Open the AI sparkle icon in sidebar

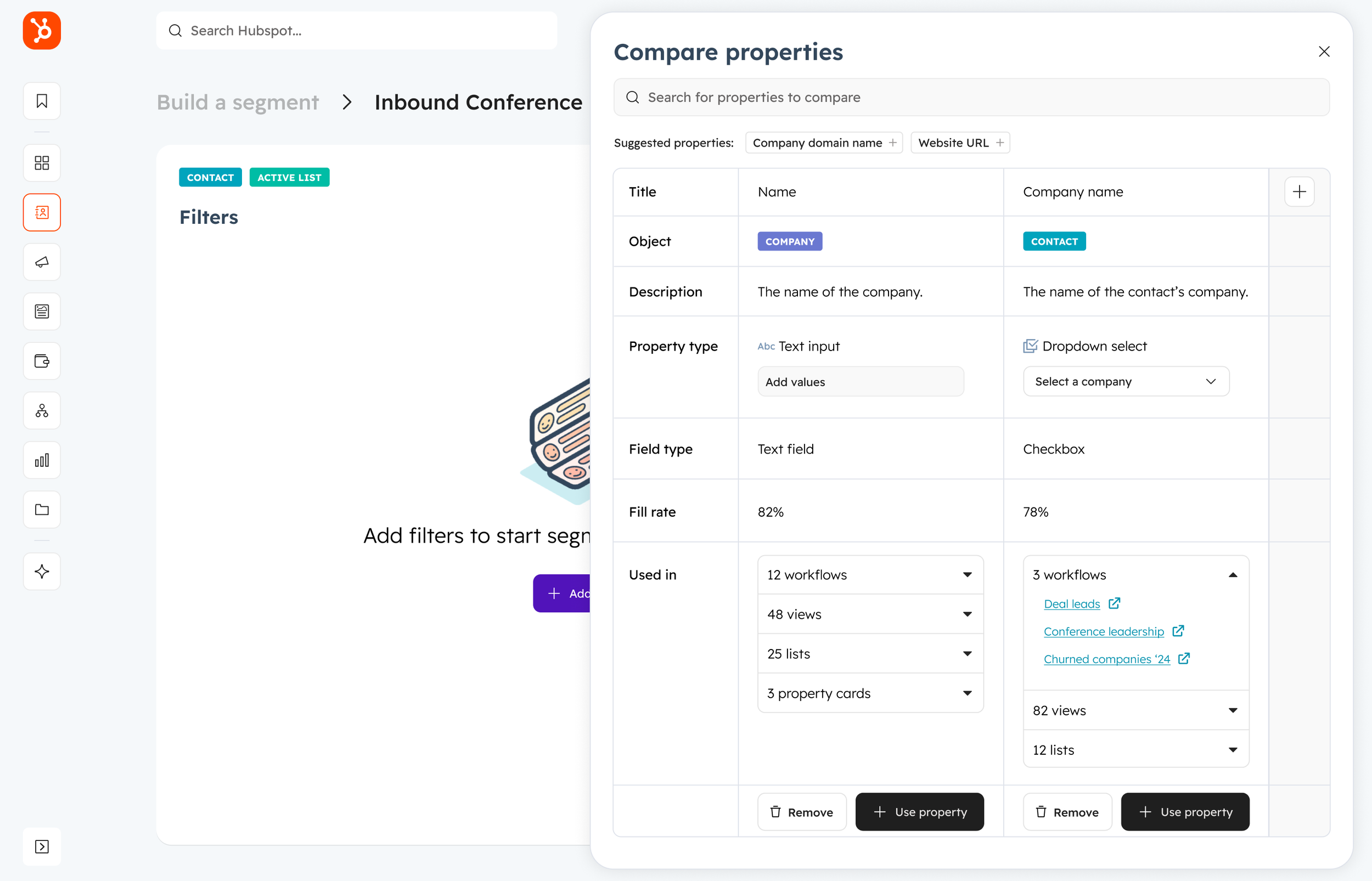[42, 572]
